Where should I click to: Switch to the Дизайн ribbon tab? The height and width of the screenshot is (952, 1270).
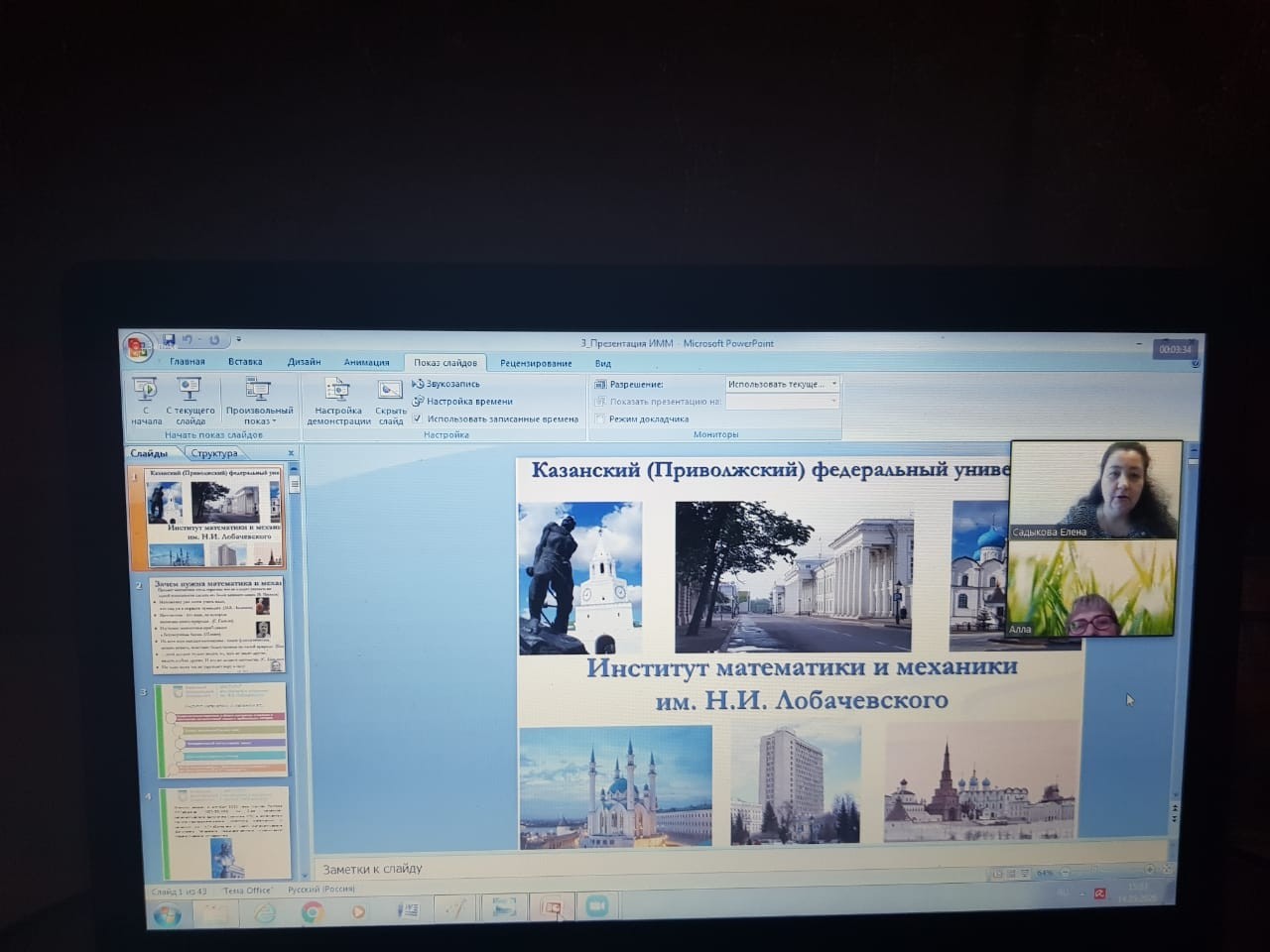pyautogui.click(x=305, y=362)
